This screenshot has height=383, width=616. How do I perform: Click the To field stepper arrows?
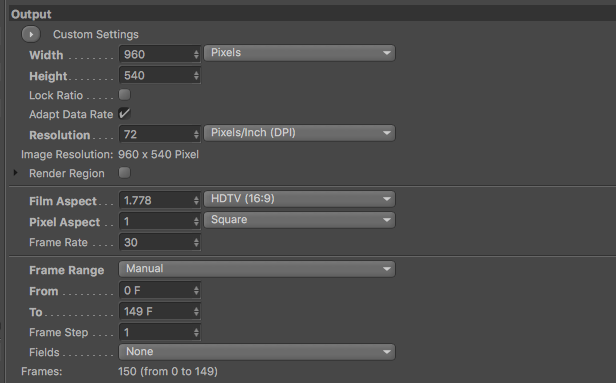click(196, 312)
